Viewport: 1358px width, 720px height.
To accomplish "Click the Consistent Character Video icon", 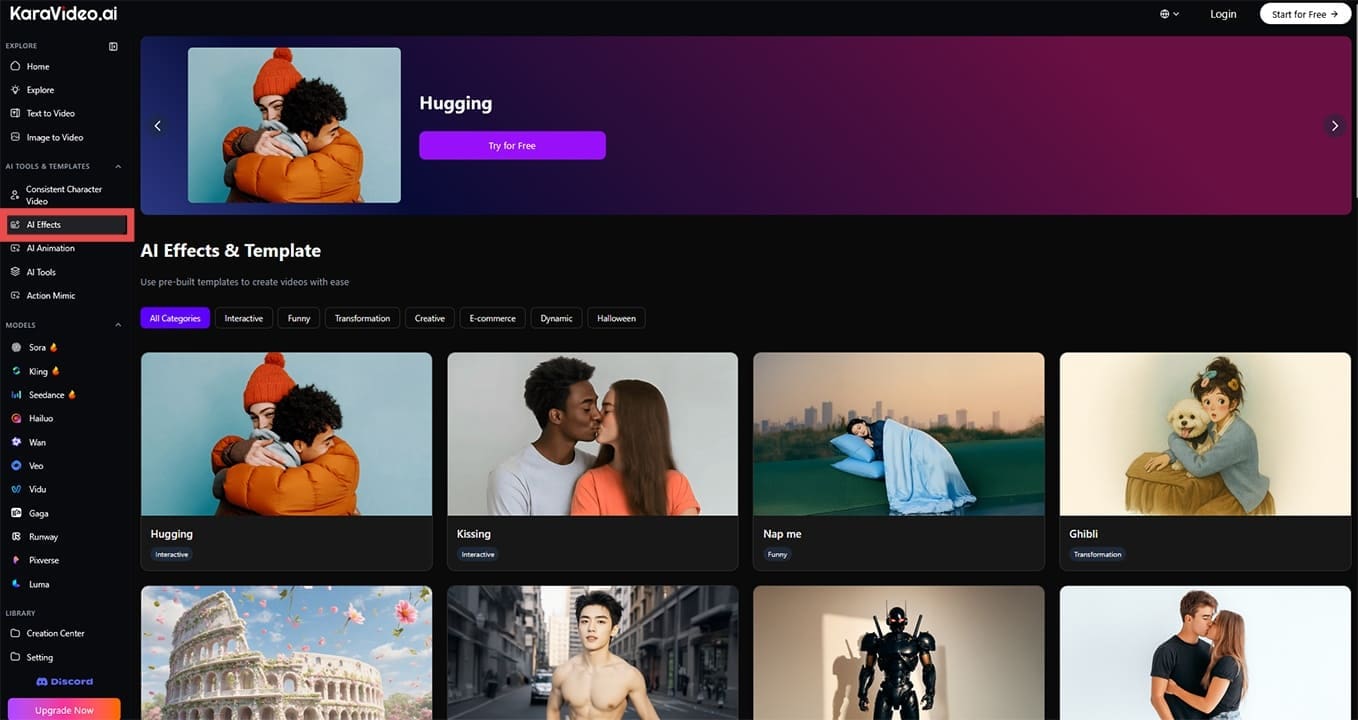I will point(14,193).
